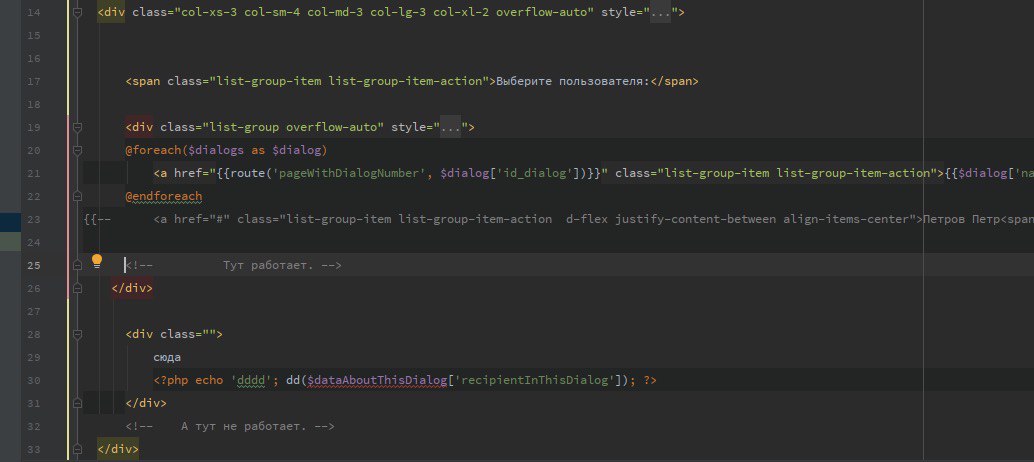Toggle the fold marker at line 25
The image size is (1034, 462).
point(77,266)
